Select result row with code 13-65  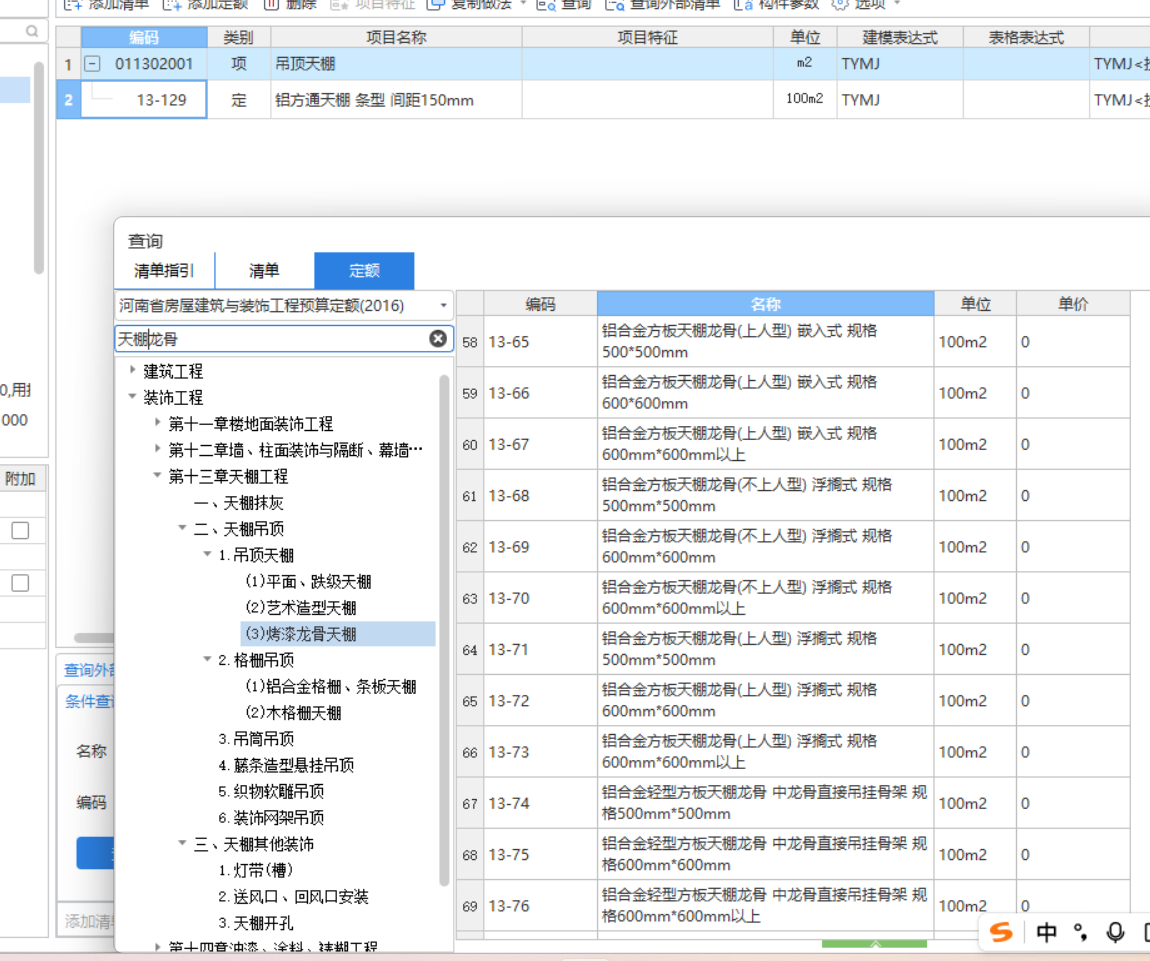[792, 342]
